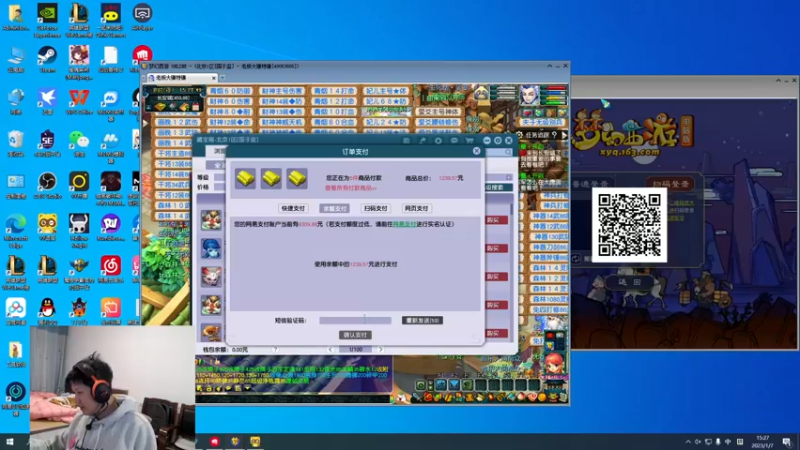Switch to the 网页支付 tab
The height and width of the screenshot is (450, 800).
point(416,208)
